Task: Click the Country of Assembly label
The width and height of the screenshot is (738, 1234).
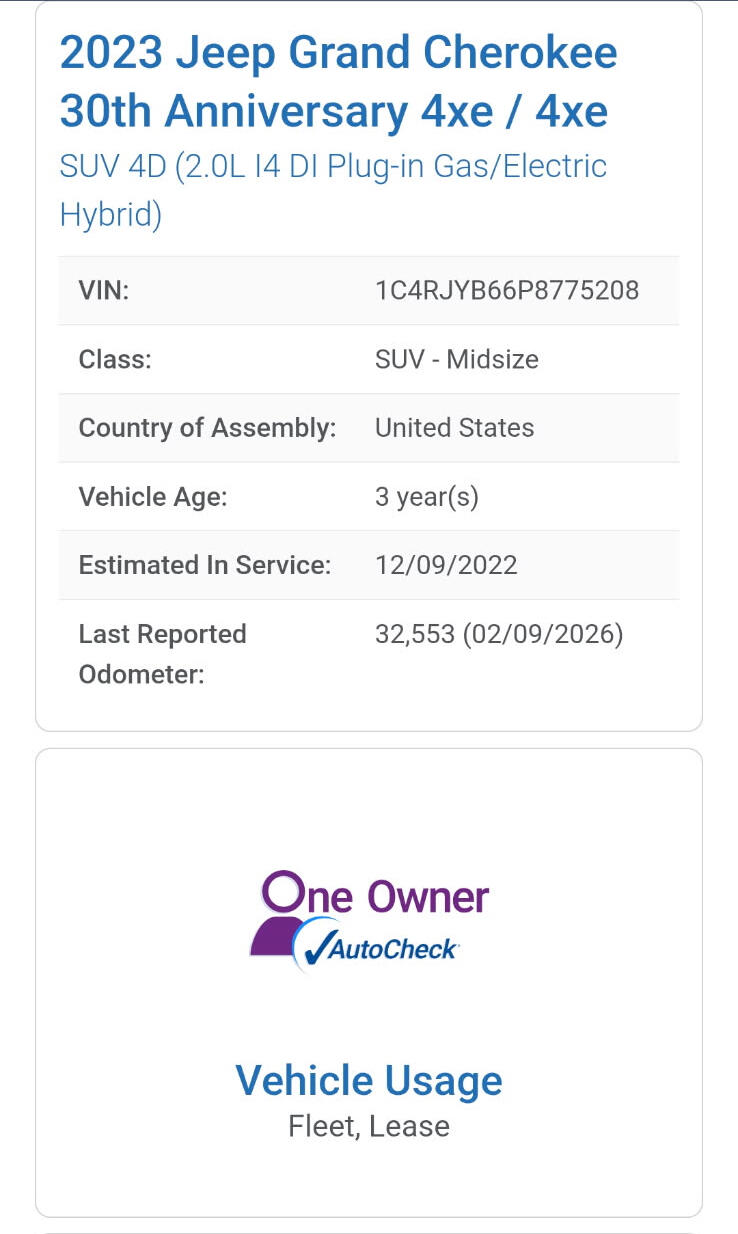Action: 207,428
